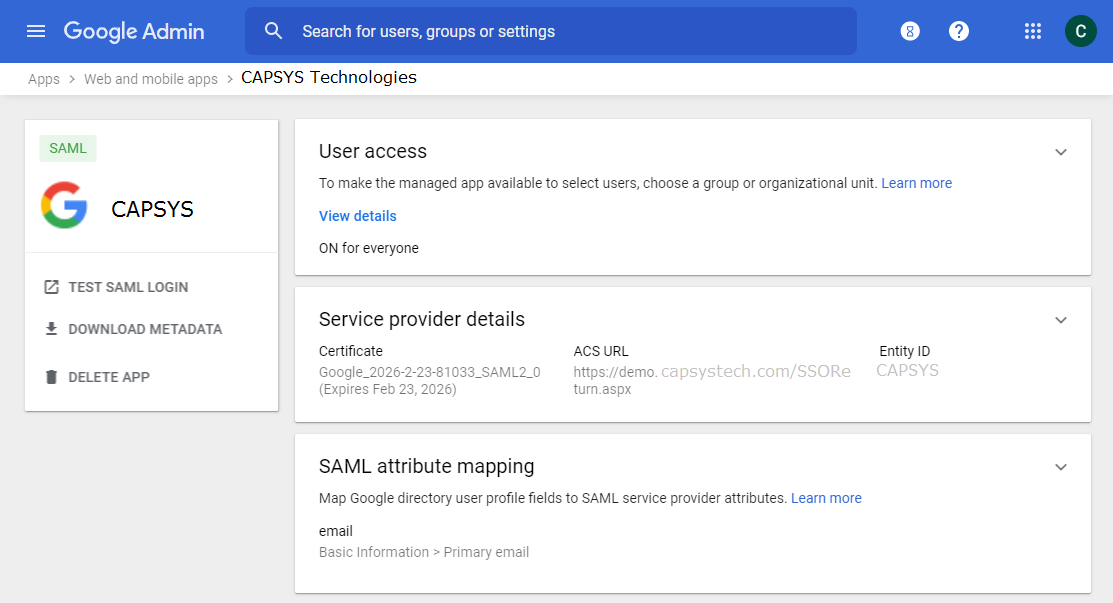Screen dimensions: 1113x603
Task: Focus the search users, groups or settings field
Action: 551,31
